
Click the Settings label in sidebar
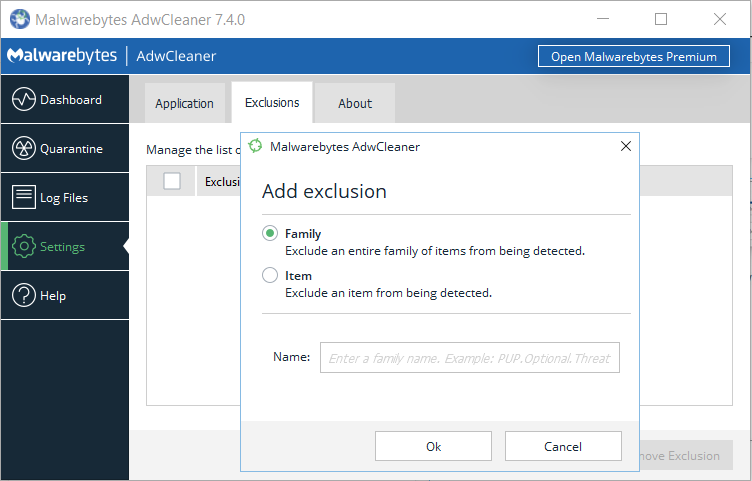coord(62,246)
